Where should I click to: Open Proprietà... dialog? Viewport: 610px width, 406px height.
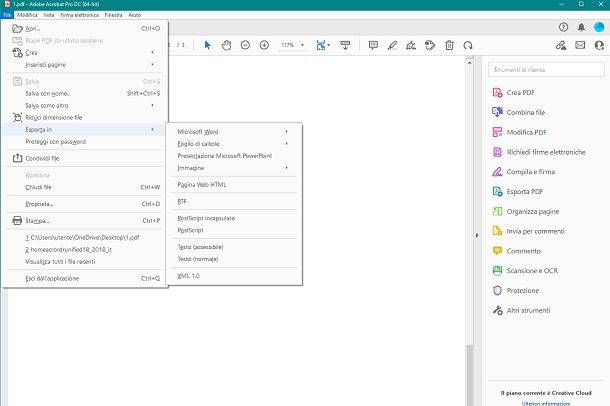pos(84,204)
